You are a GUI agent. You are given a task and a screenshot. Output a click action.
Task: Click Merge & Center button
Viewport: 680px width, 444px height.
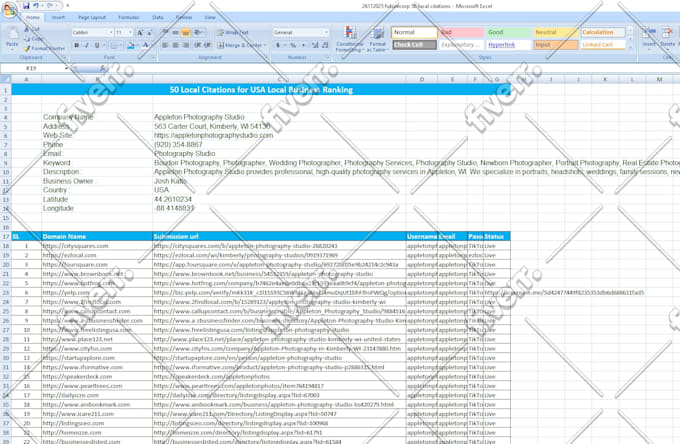coord(239,45)
